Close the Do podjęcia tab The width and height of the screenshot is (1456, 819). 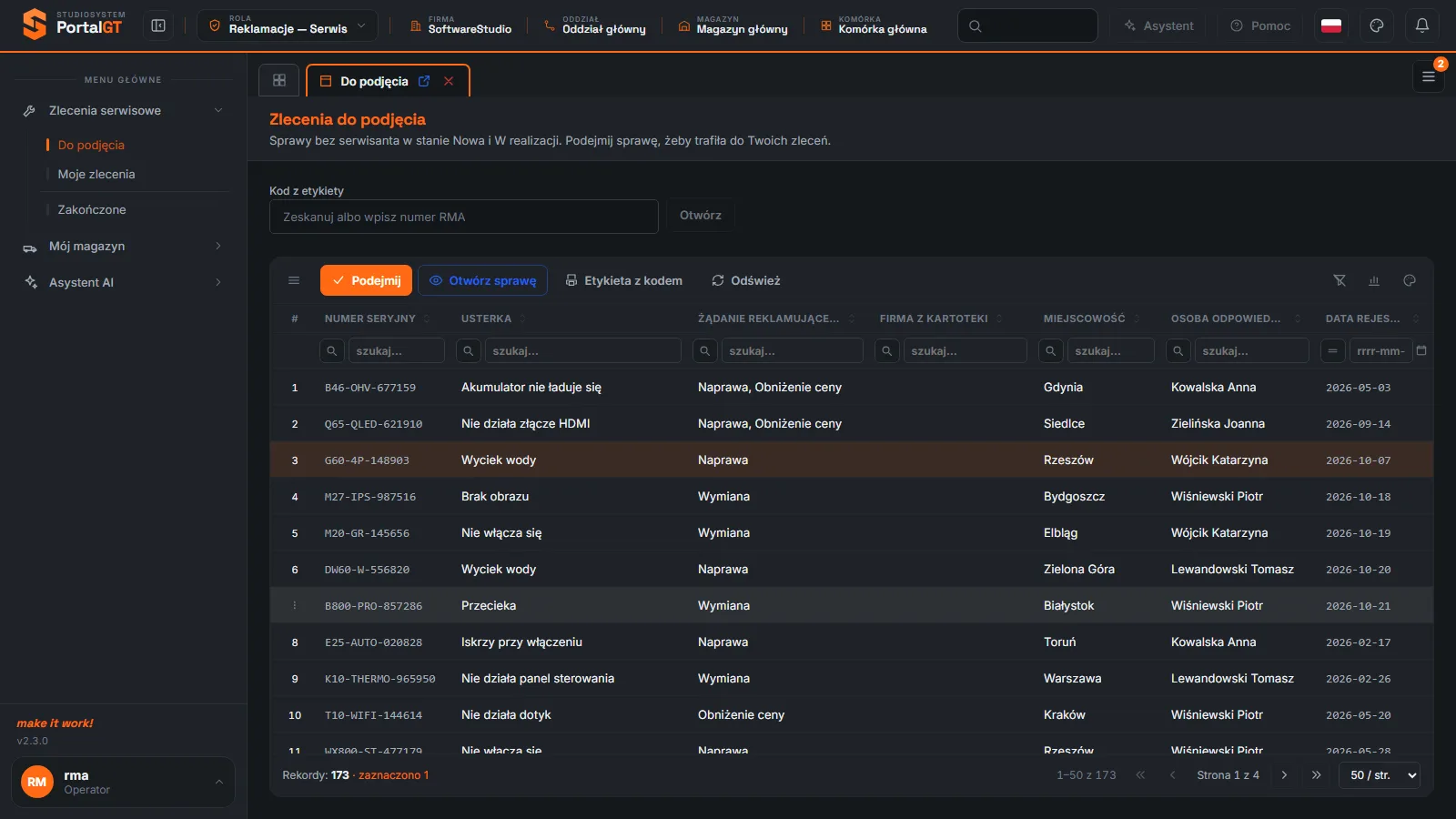coord(449,81)
